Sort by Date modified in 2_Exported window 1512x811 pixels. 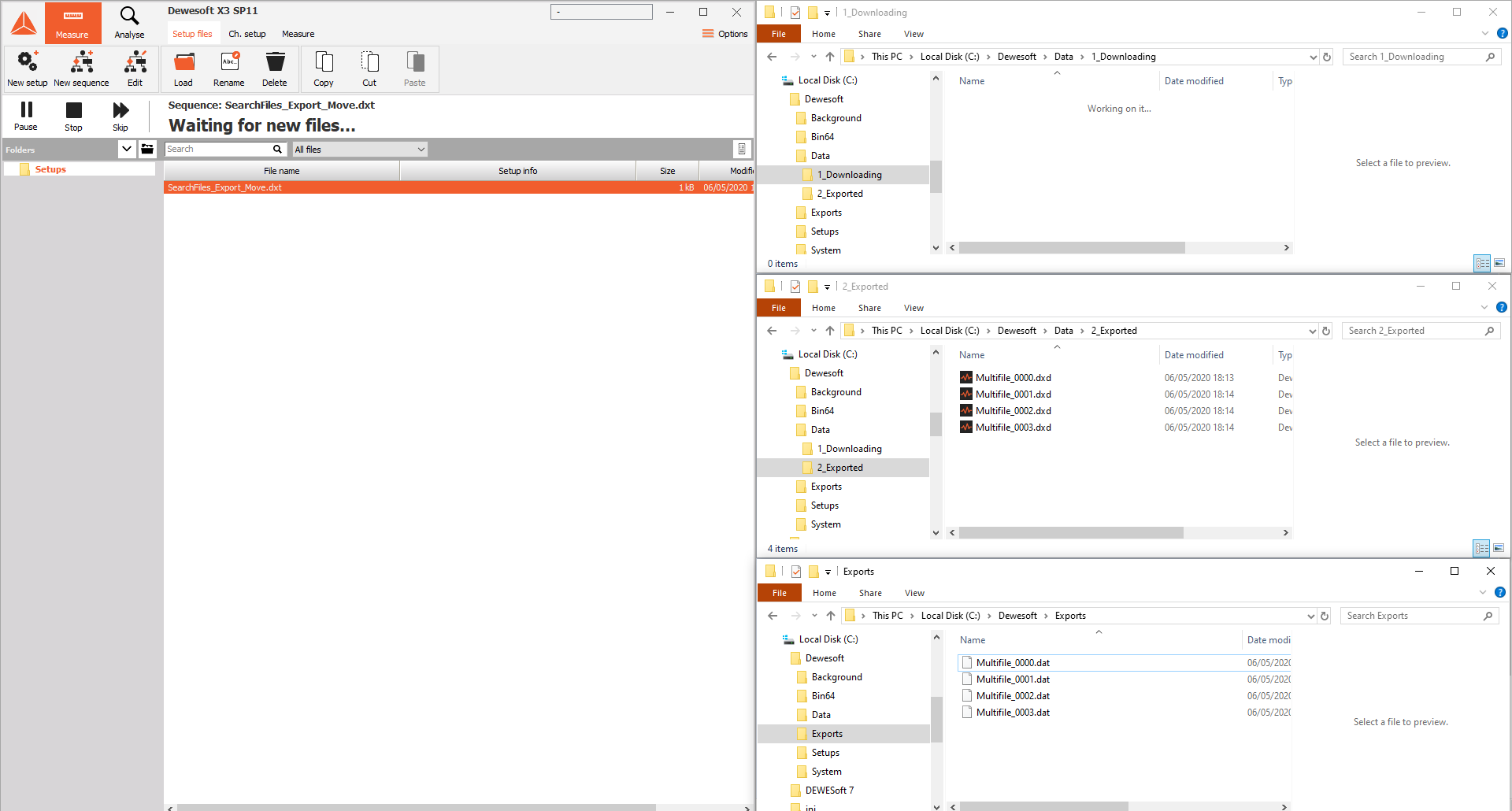coord(1194,355)
